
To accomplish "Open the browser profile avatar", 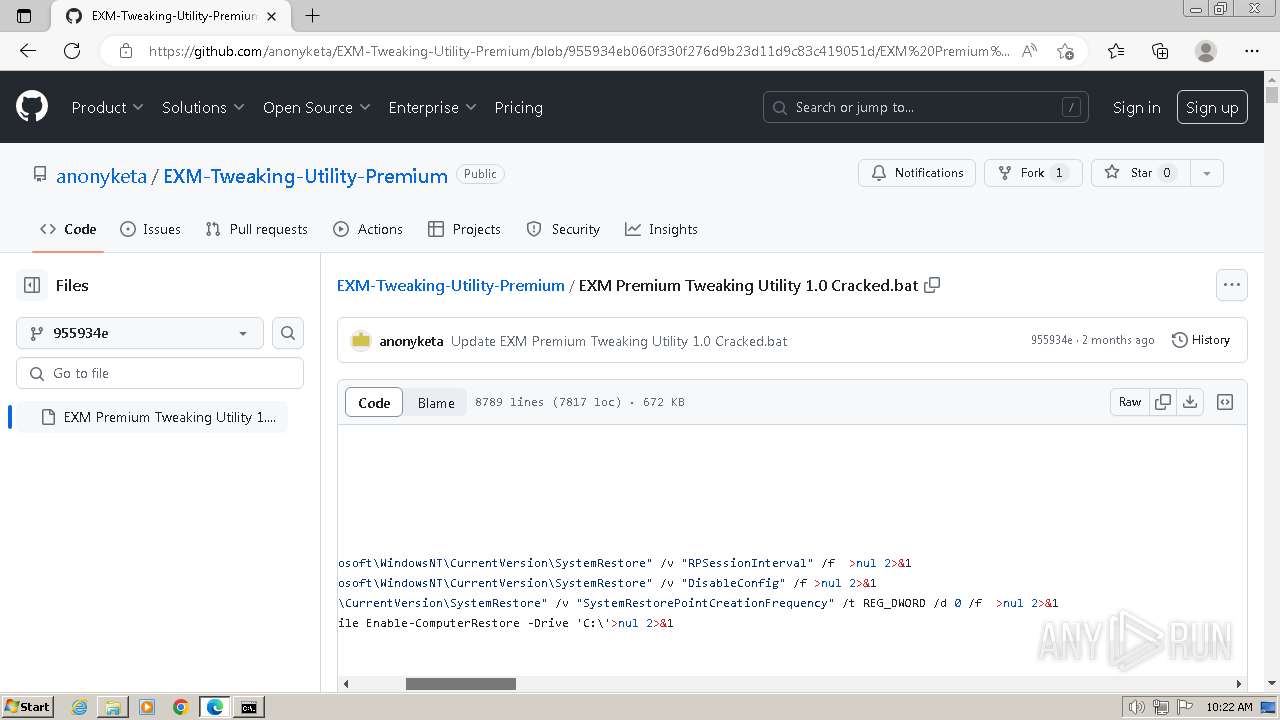I will tap(1206, 51).
